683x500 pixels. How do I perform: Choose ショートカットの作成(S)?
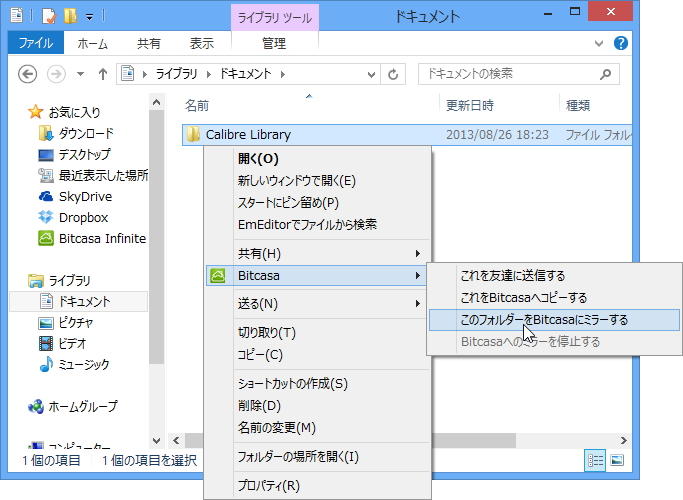(318, 384)
